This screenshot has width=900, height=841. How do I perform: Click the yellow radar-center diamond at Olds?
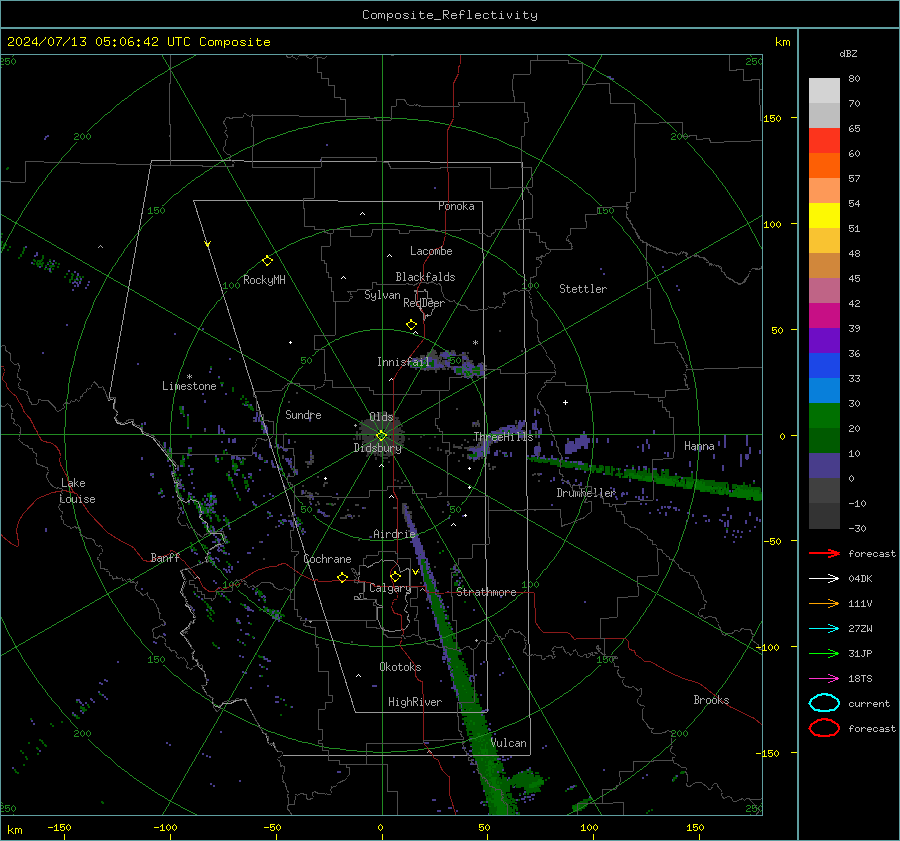(381, 436)
